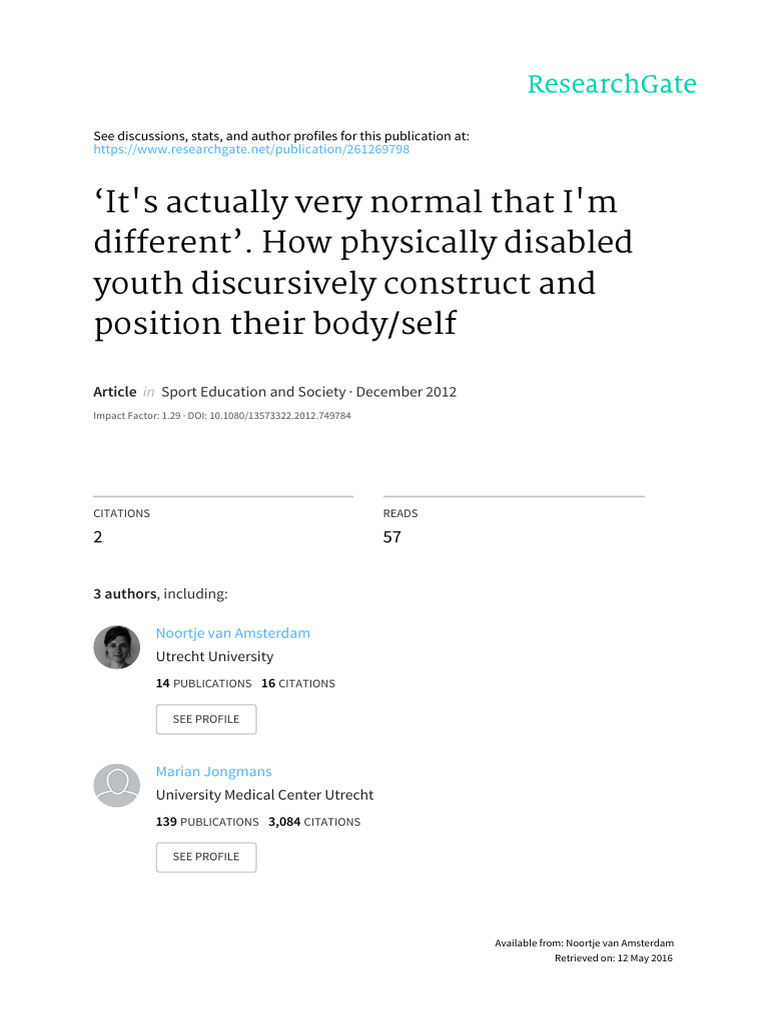Click the CITATIONS count of 2
This screenshot has height=1024, width=768.
pyautogui.click(x=98, y=537)
